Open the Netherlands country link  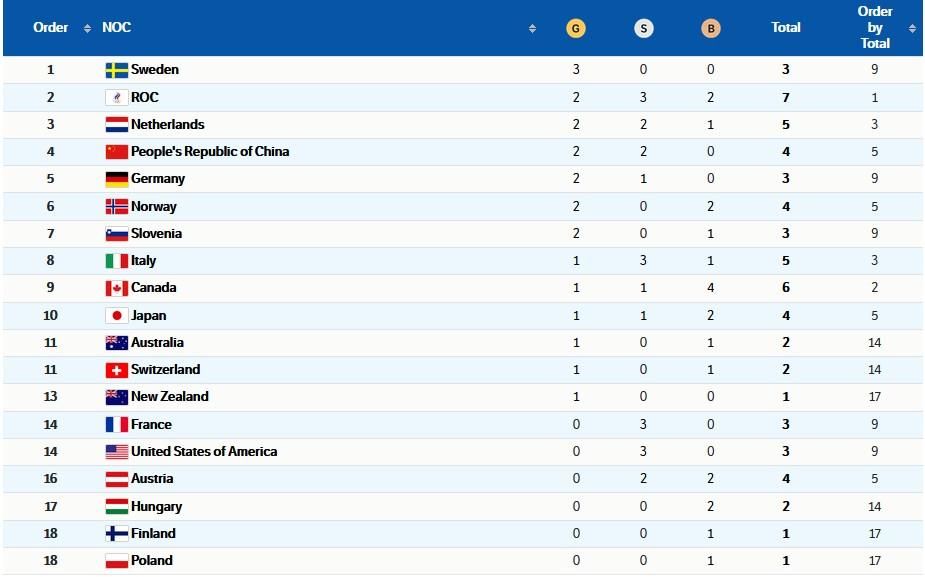167,125
